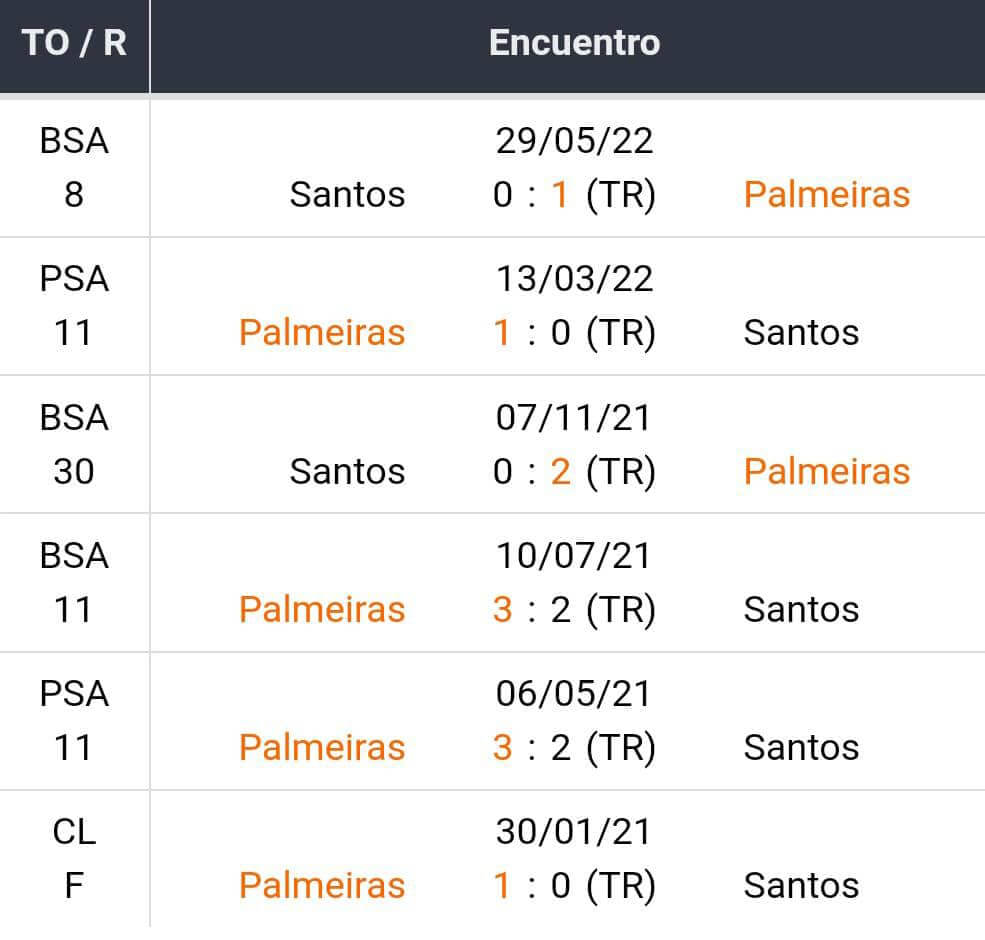Image resolution: width=985 pixels, height=940 pixels.
Task: Click the "Encuentro" column header
Action: click(x=574, y=43)
